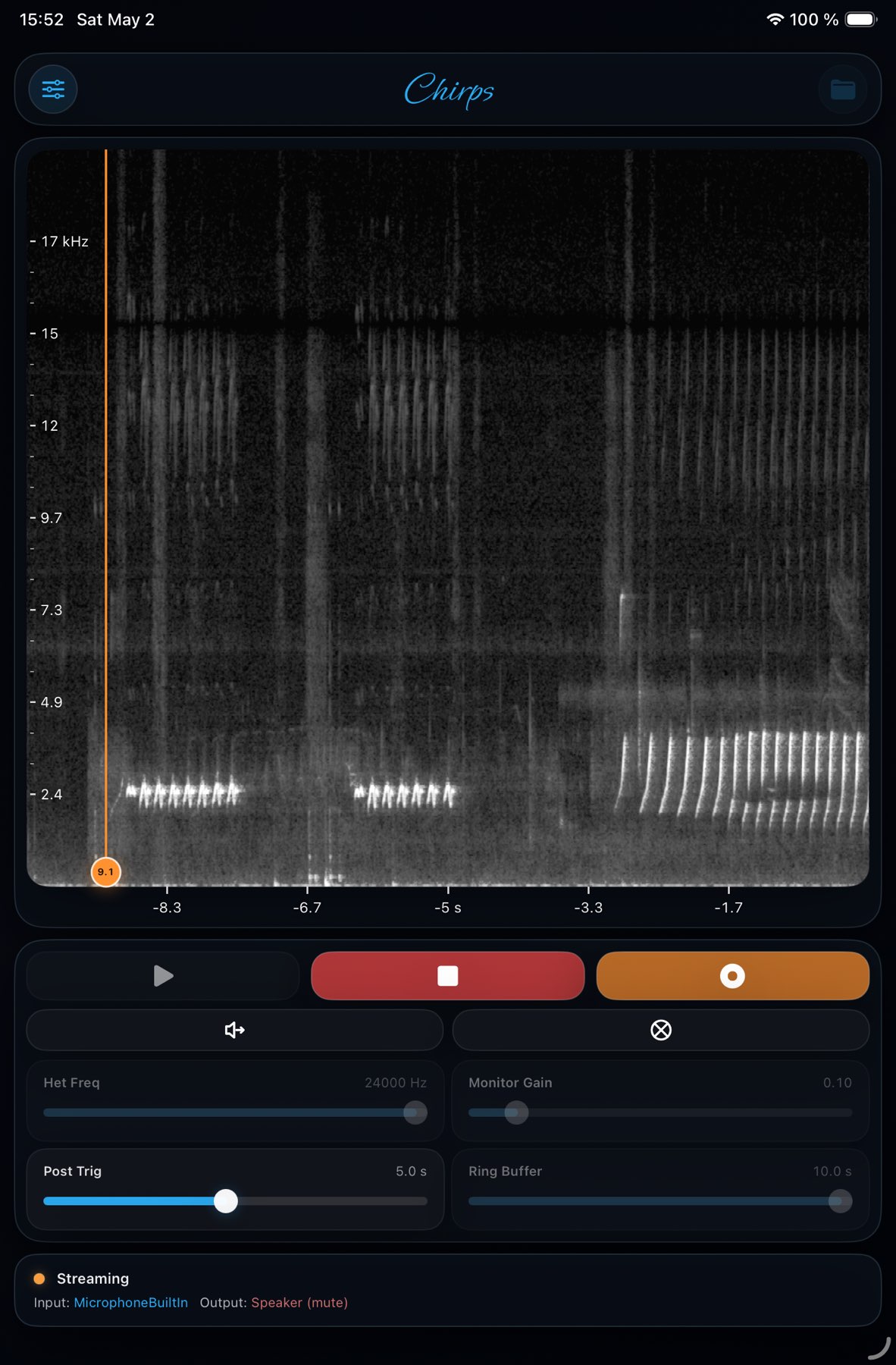Viewport: 896px width, 1365px height.
Task: Click the Post Trig slider thumb
Action: [x=226, y=1201]
